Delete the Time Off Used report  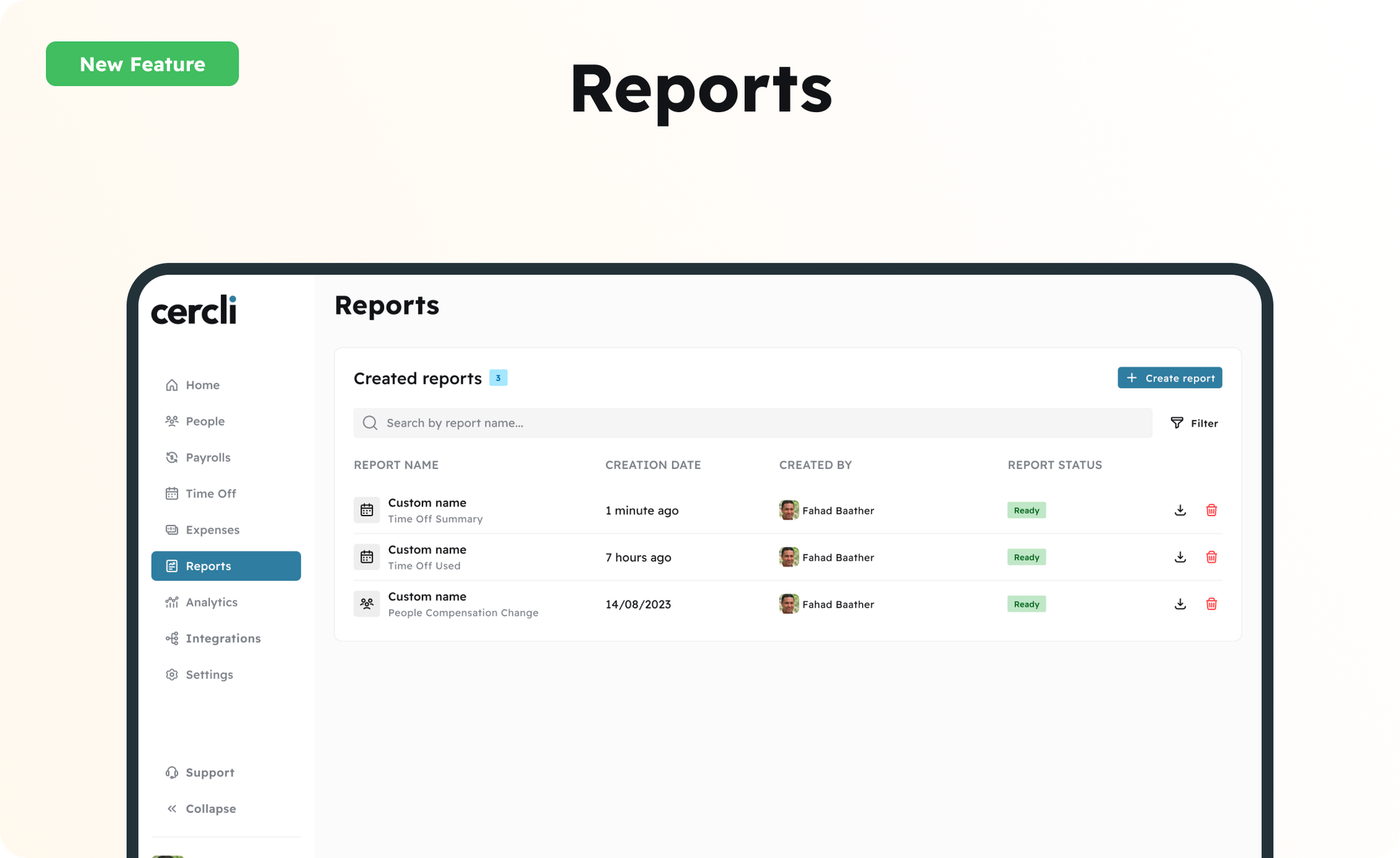pos(1211,557)
